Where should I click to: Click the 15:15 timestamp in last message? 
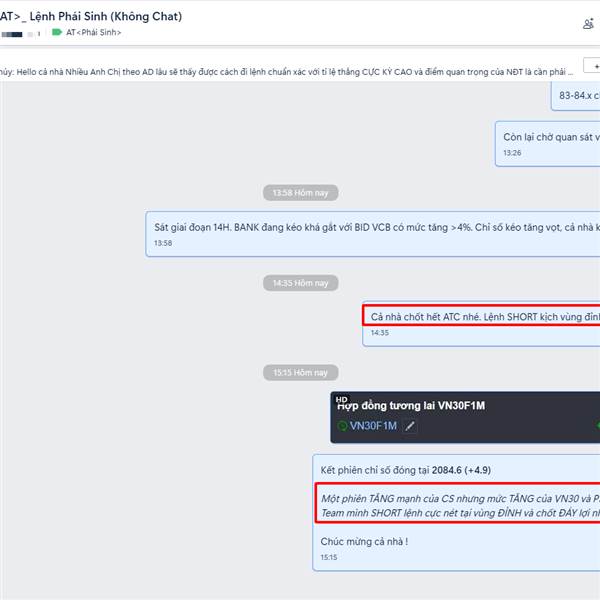329,558
